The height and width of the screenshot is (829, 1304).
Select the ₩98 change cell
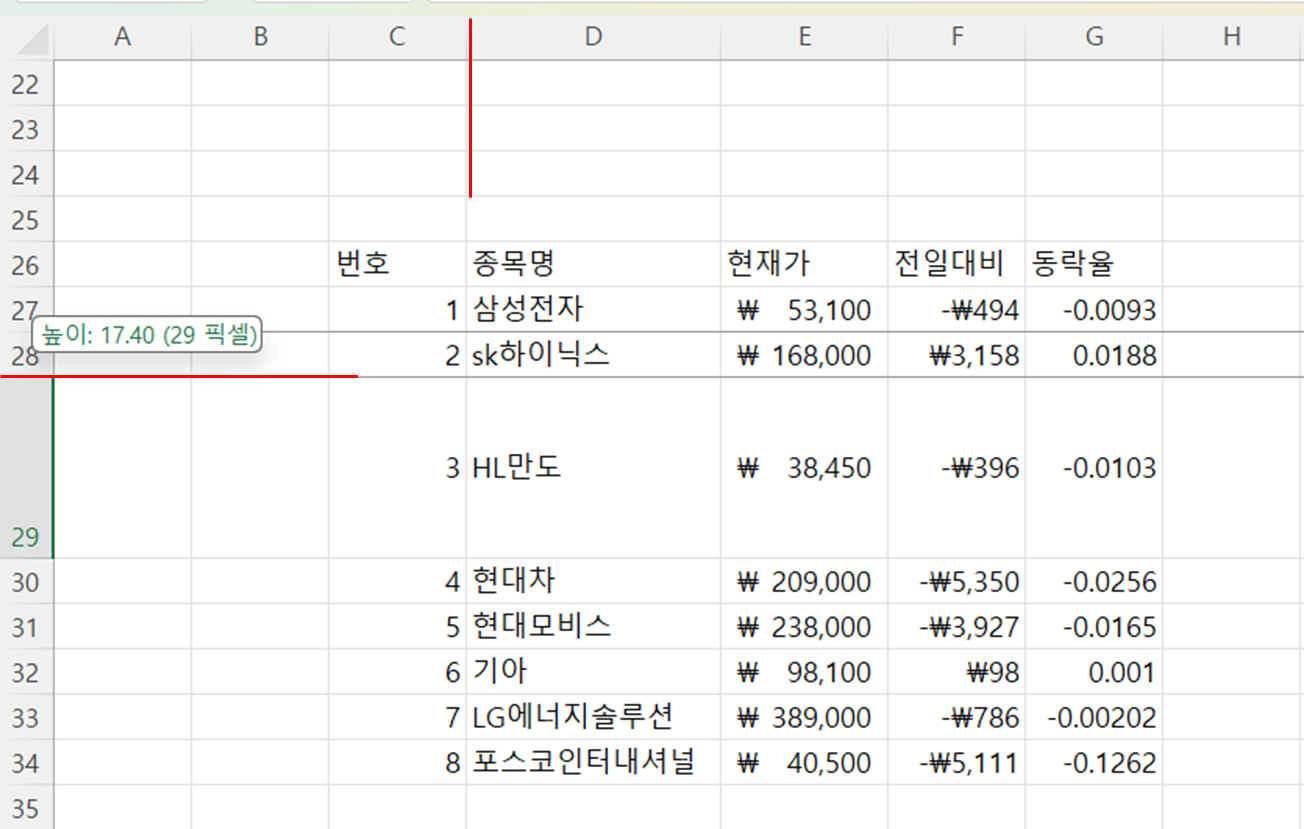pos(956,671)
